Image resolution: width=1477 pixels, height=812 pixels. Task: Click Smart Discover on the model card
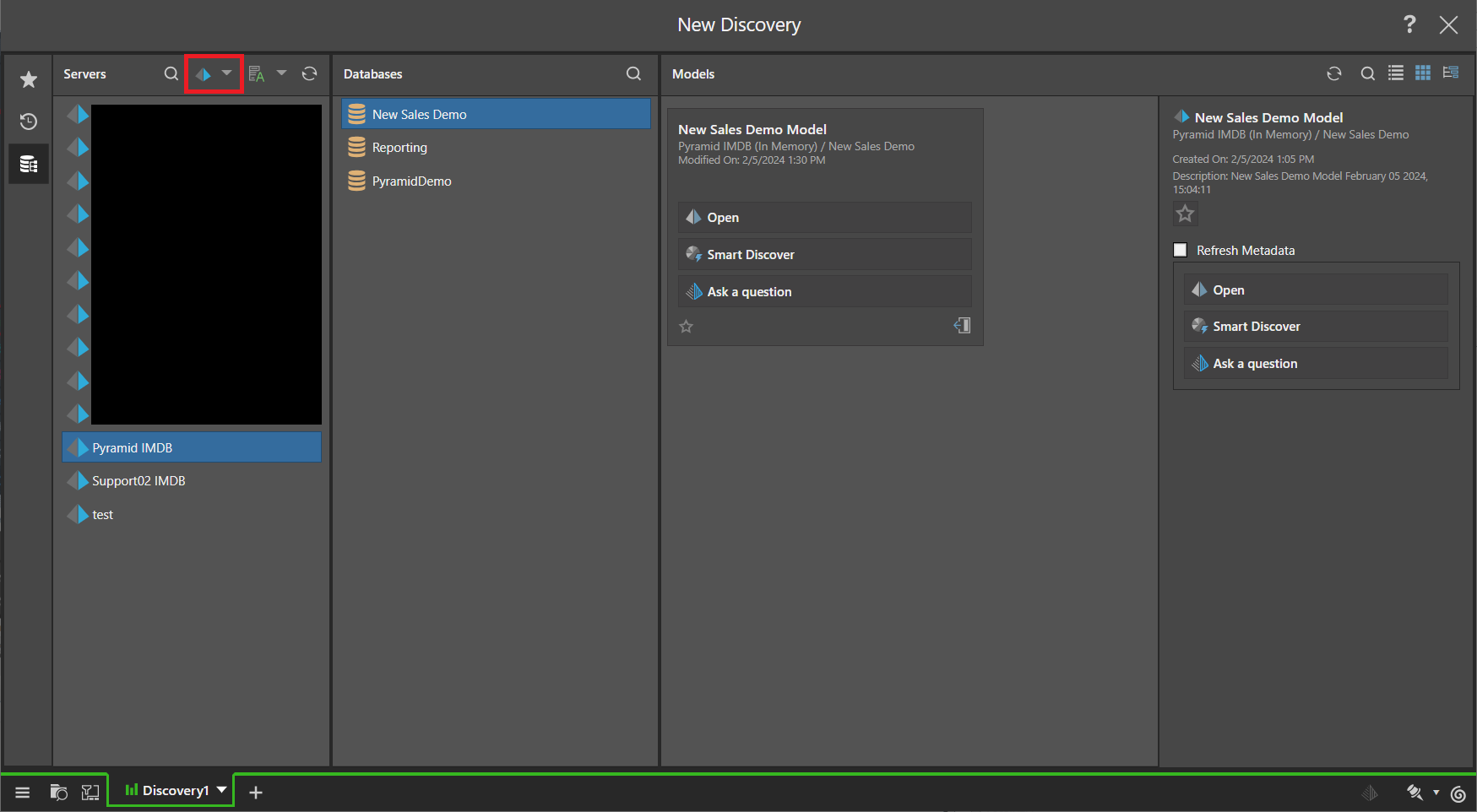pyautogui.click(x=824, y=255)
